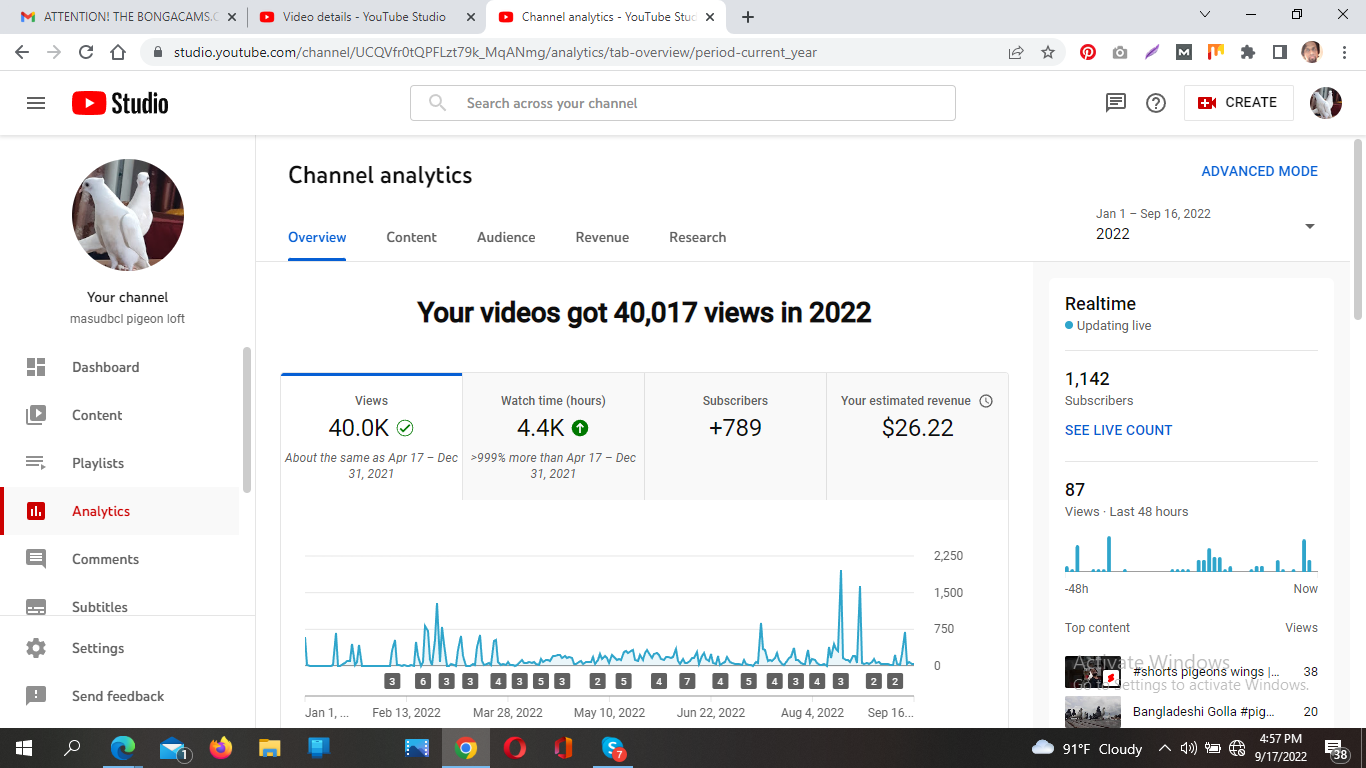Image resolution: width=1366 pixels, height=768 pixels.
Task: Go to Dashboard in the sidebar
Action: point(120,367)
